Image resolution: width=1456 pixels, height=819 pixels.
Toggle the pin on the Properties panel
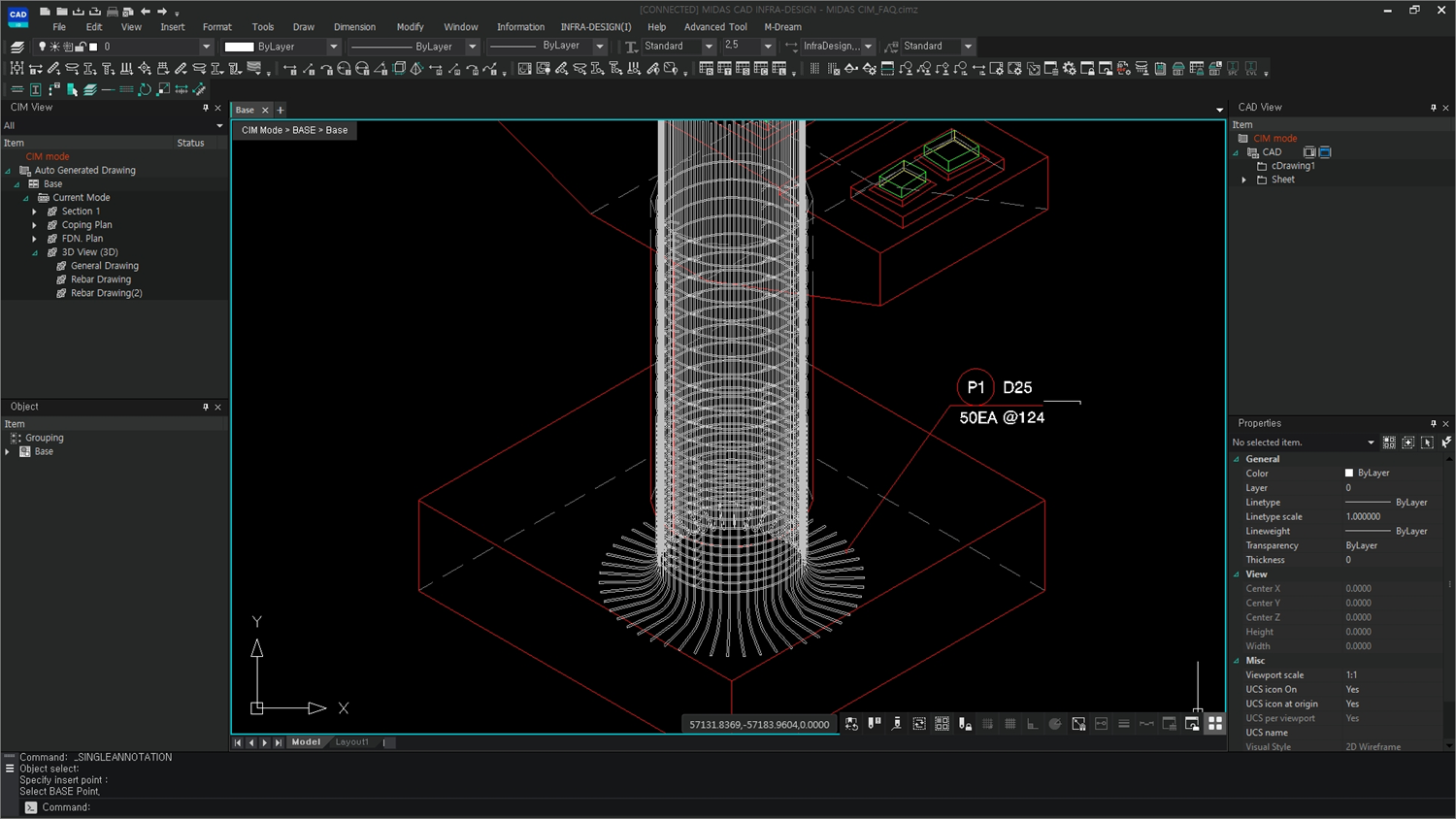1433,423
